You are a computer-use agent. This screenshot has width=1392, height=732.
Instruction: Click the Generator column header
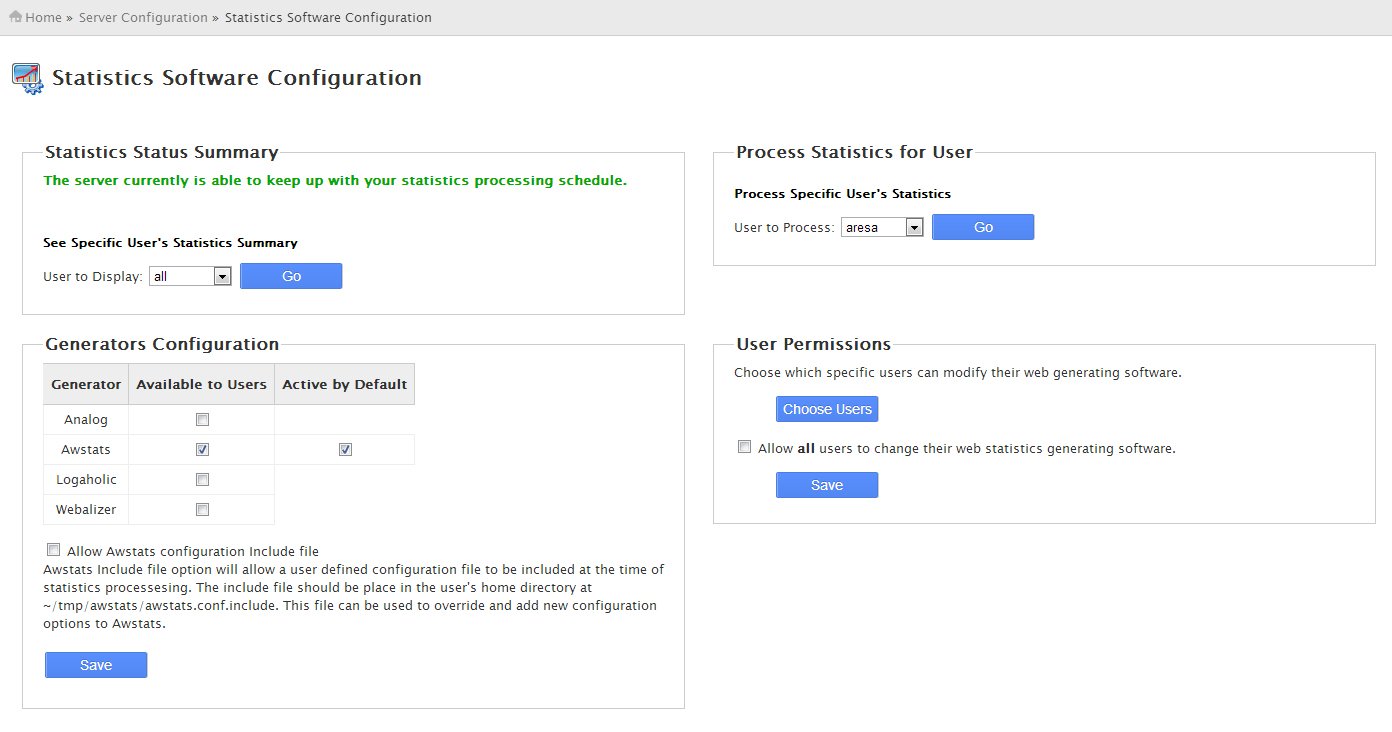[86, 384]
